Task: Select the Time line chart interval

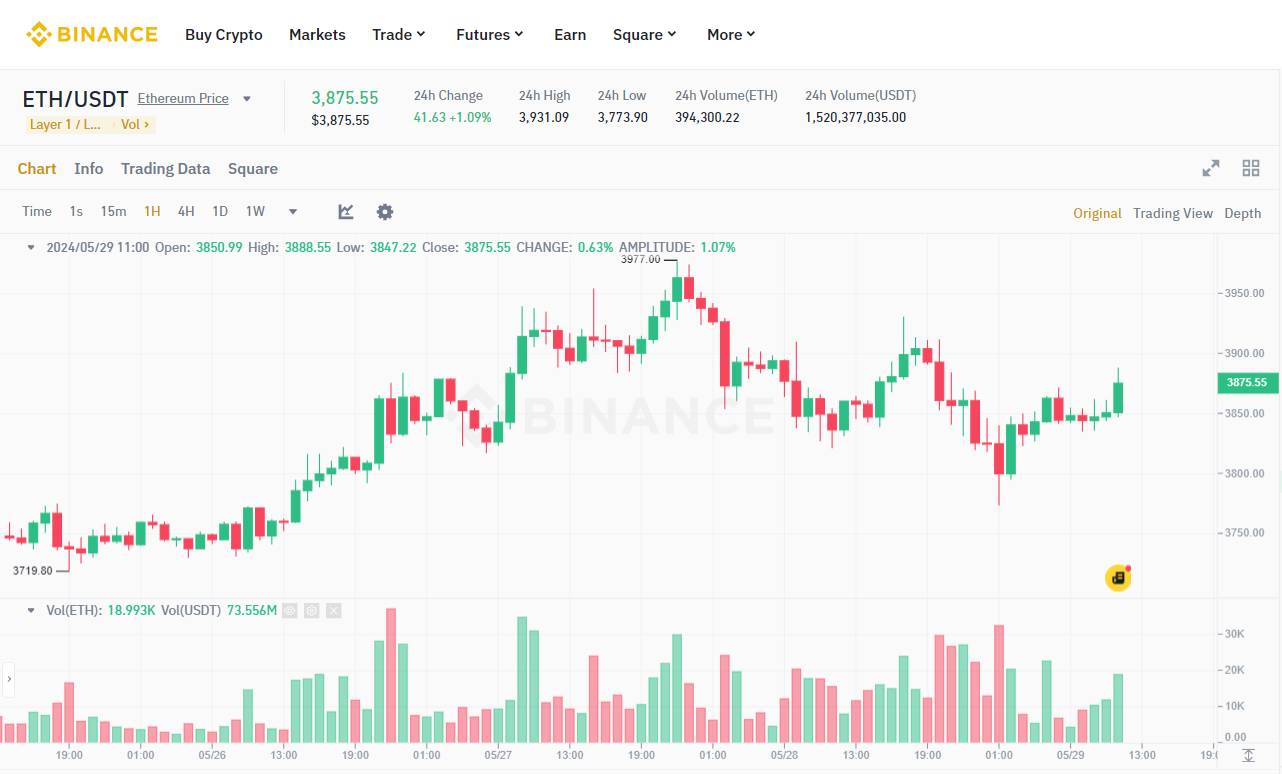Action: tap(37, 211)
